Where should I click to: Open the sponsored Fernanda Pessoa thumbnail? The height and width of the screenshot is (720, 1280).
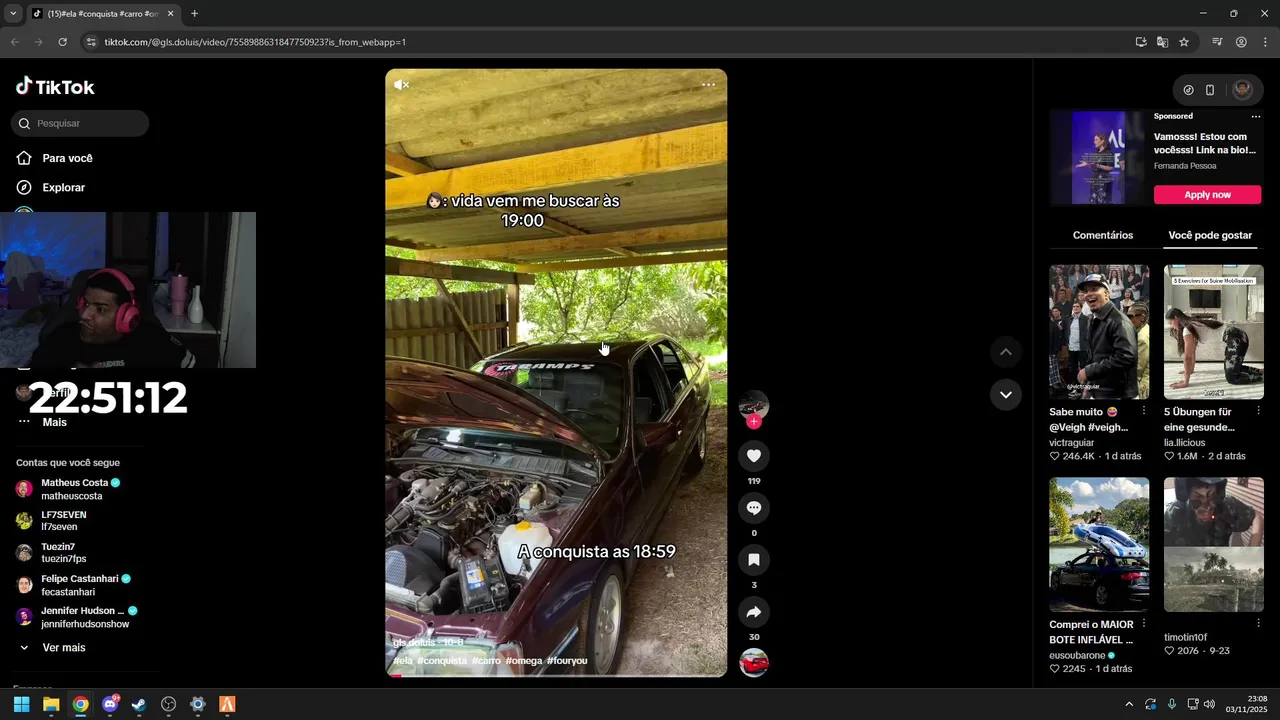coord(1099,158)
